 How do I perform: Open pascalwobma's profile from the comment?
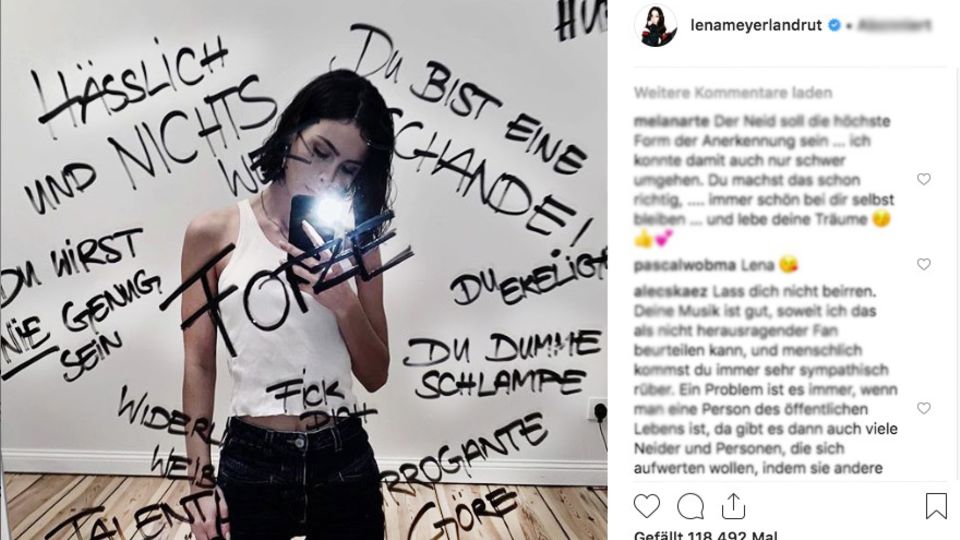tap(684, 266)
